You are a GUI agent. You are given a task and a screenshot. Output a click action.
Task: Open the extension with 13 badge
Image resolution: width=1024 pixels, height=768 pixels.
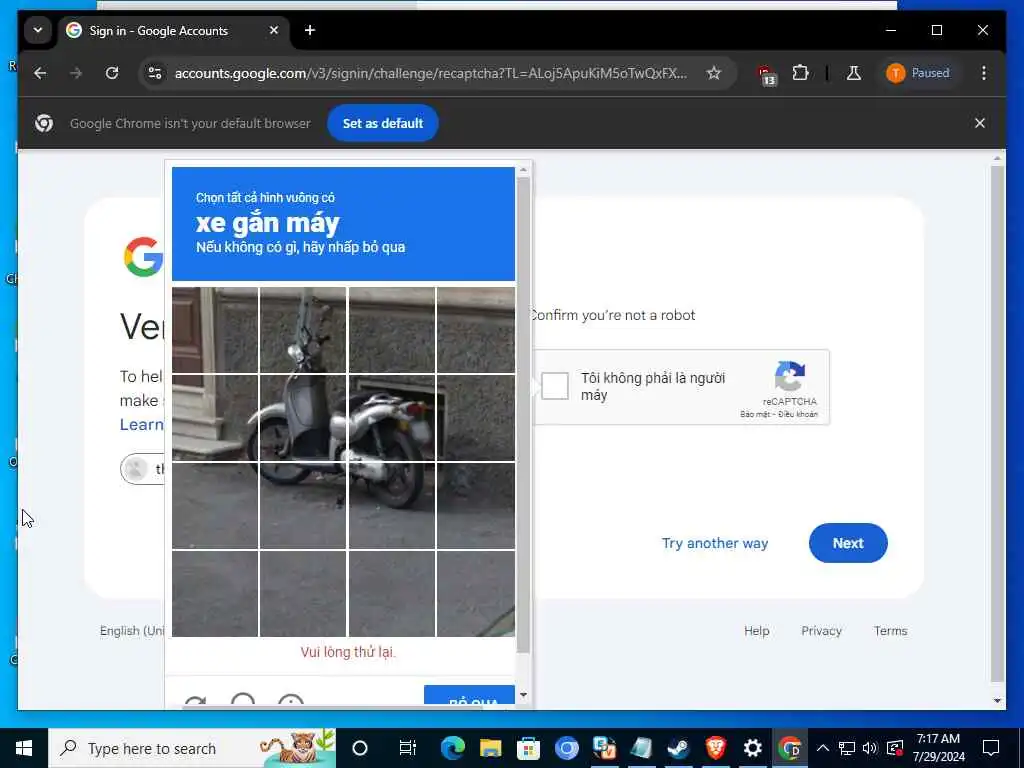765,74
